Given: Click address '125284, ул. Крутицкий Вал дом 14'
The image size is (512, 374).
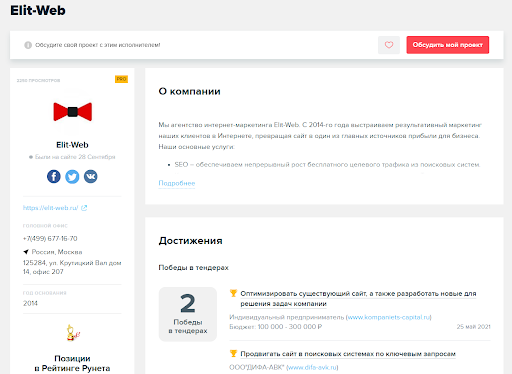Looking at the screenshot, I should 72,267.
